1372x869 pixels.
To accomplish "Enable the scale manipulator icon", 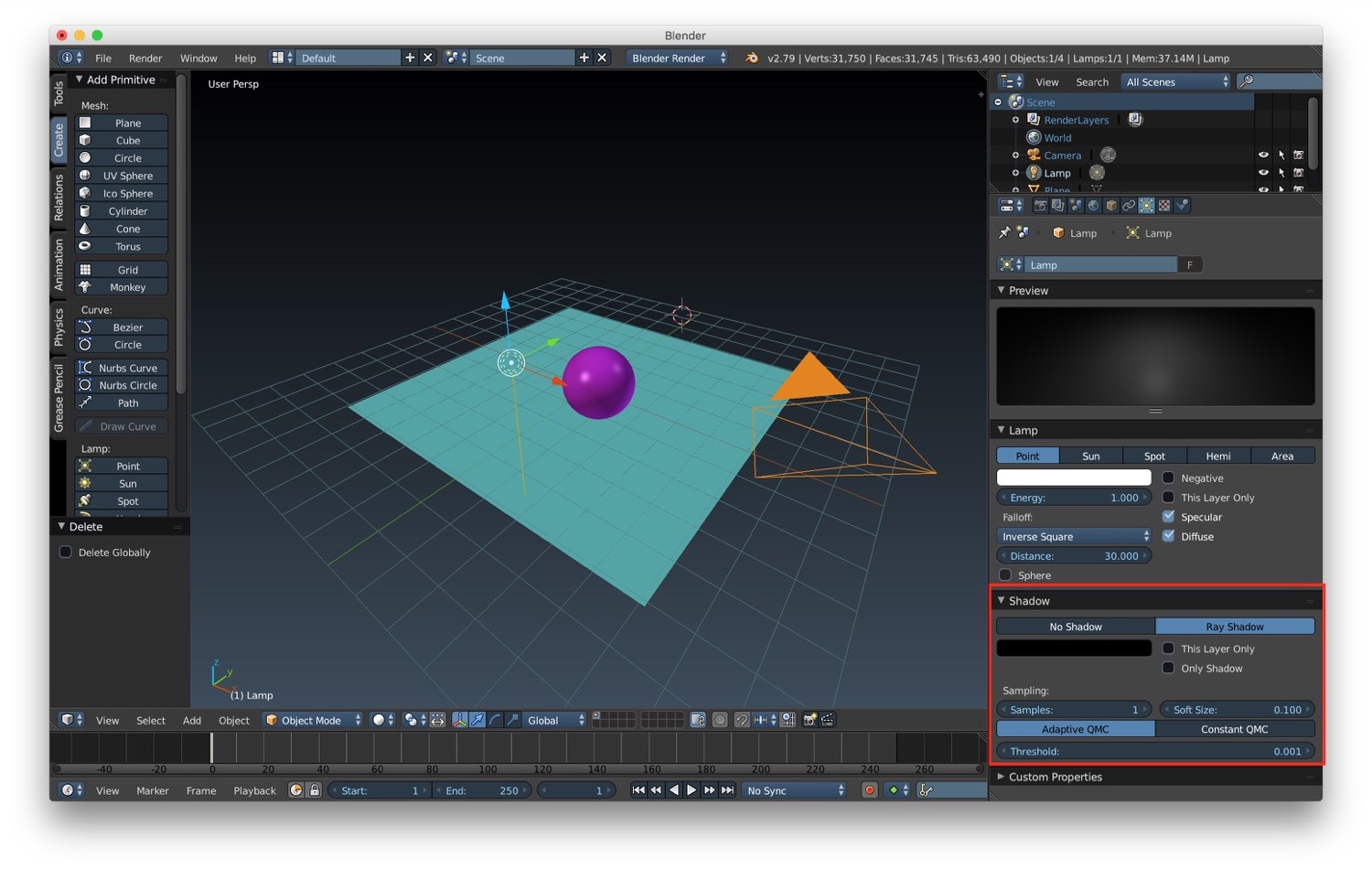I will pos(512,720).
